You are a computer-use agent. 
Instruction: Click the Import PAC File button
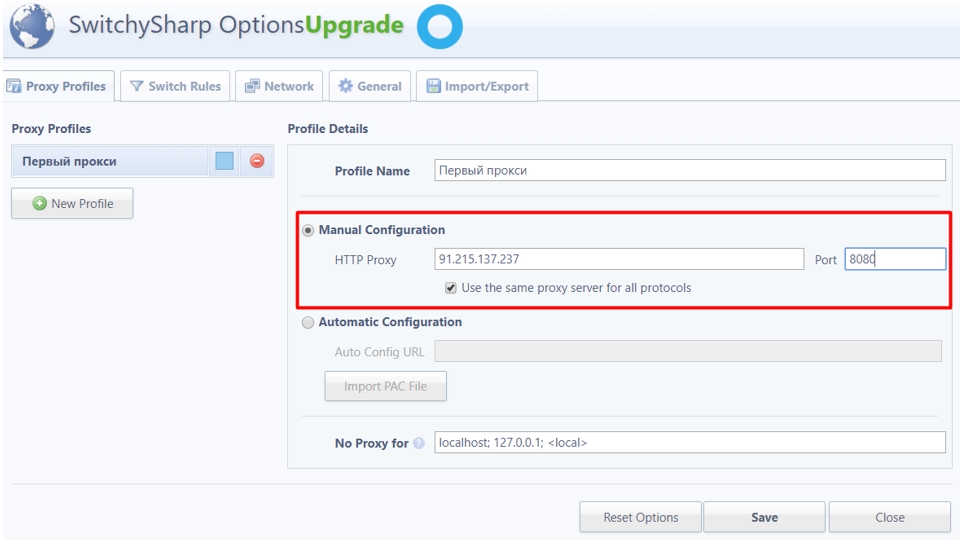point(386,386)
